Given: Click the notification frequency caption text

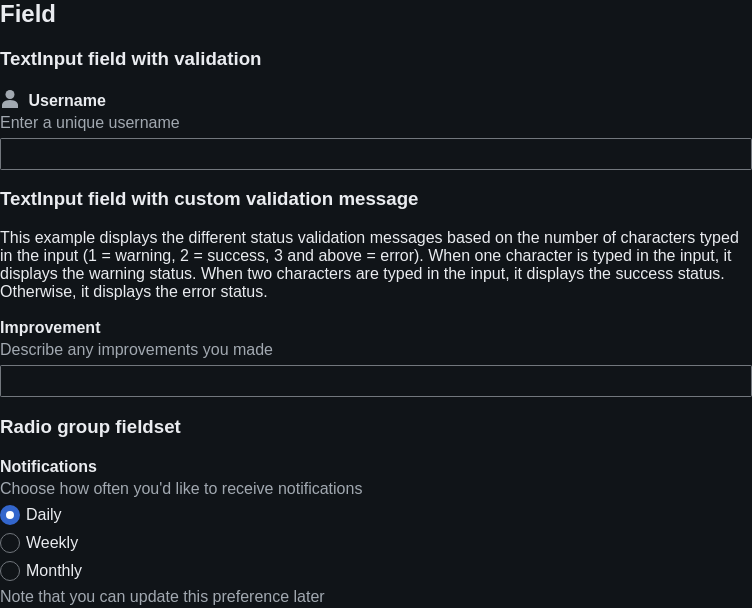Looking at the screenshot, I should click(181, 489).
